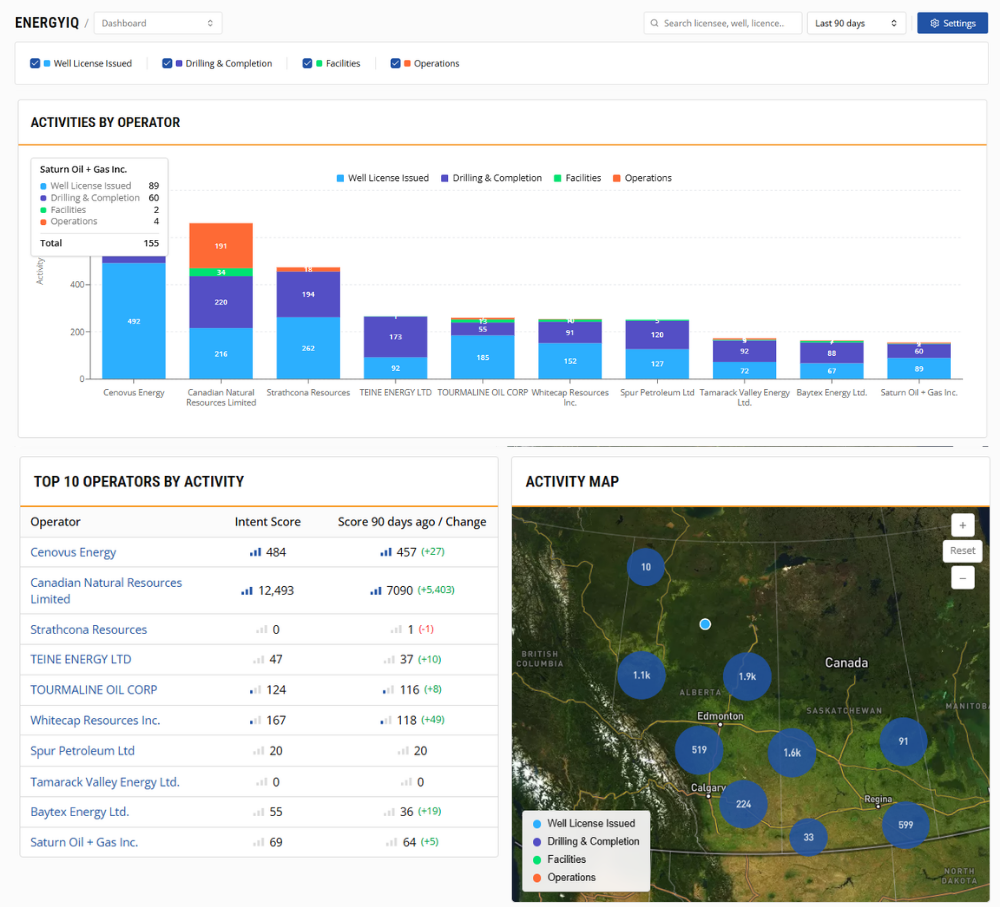Sort table by Intent Score column header
The height and width of the screenshot is (907, 1000).
click(267, 522)
